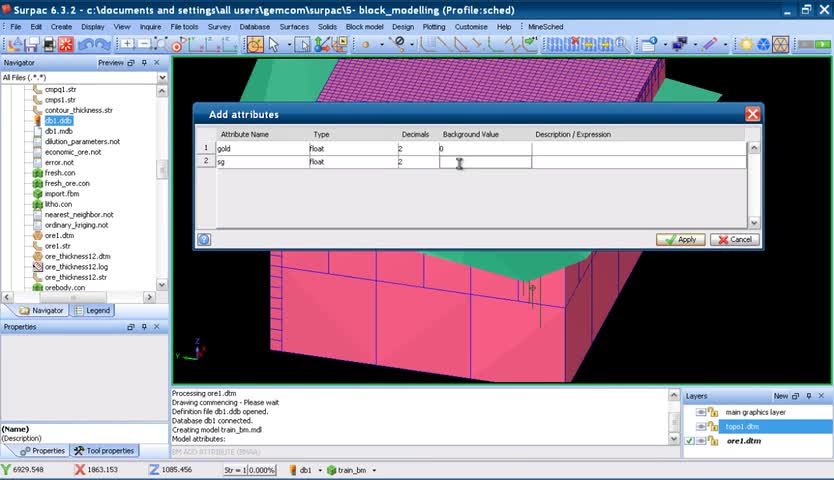The image size is (834, 480).
Task: Click the dual monitors display icon
Action: 679,45
